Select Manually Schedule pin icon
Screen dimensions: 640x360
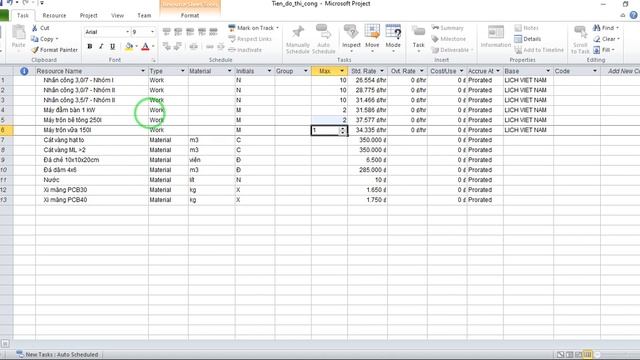[298, 32]
